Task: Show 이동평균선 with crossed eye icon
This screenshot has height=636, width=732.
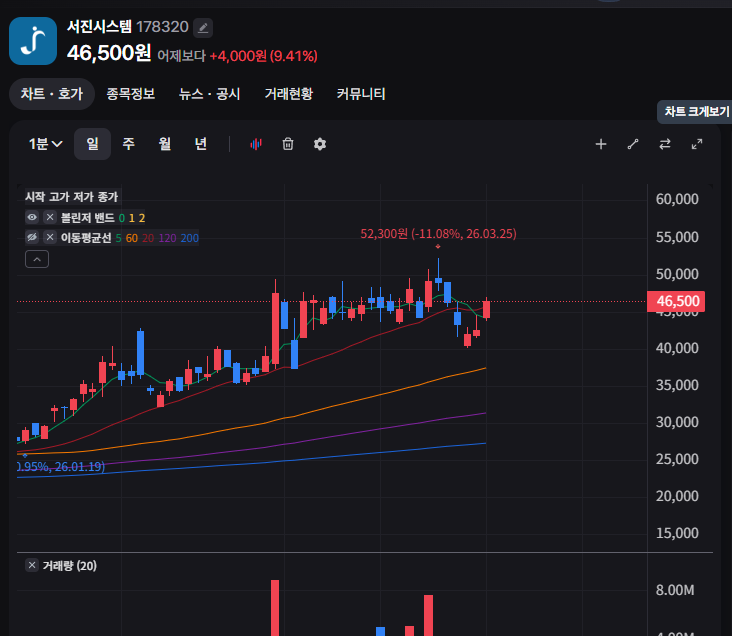Action: 32,237
